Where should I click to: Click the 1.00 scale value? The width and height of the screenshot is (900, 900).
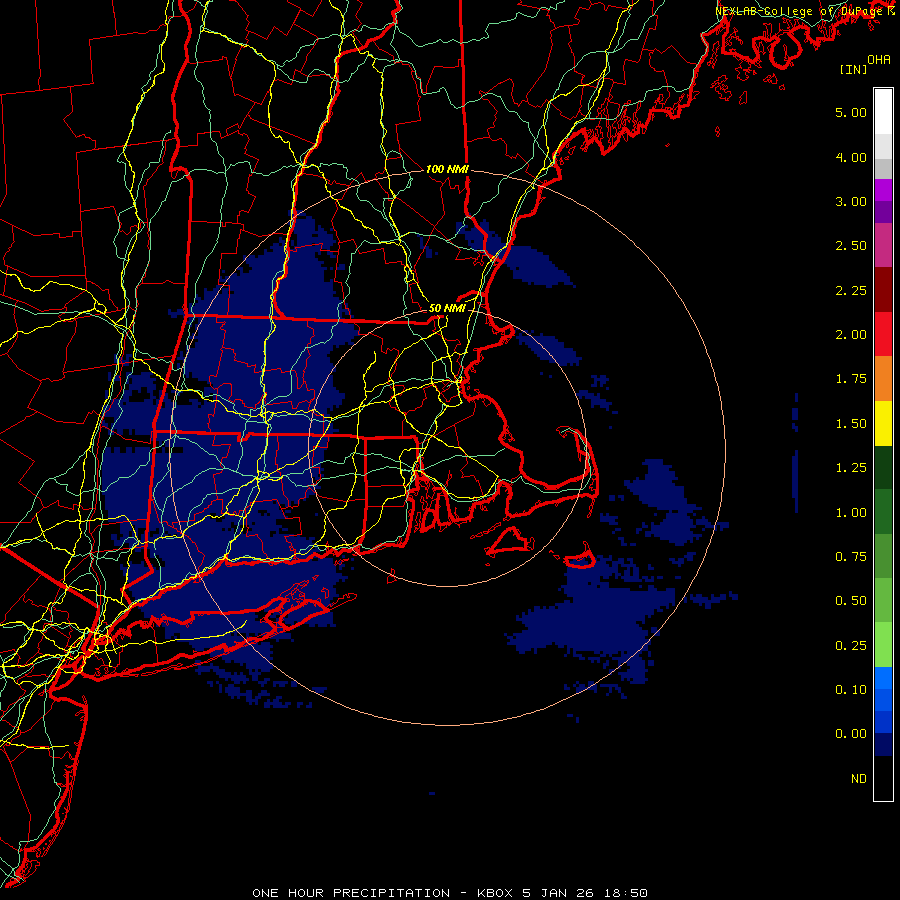(851, 513)
